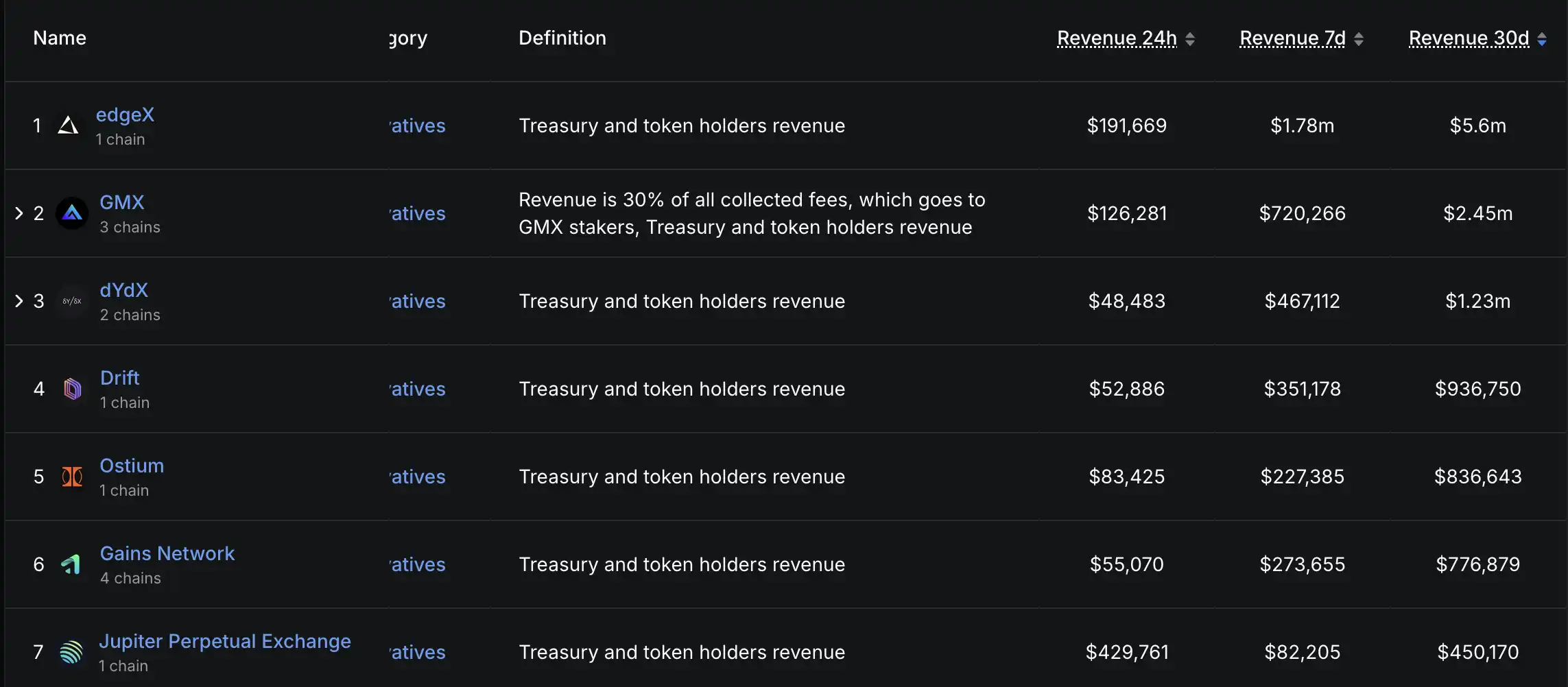Open the Ostium project link
The image size is (1568, 687).
(x=132, y=466)
